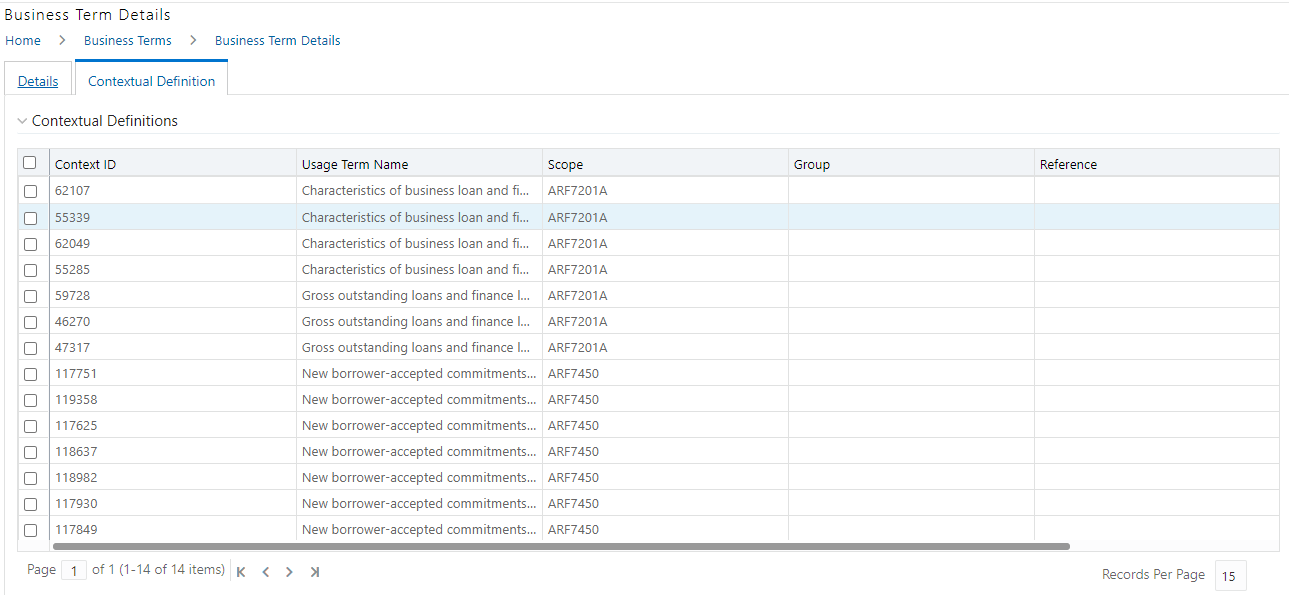Open the Contextual Definition tab

tap(151, 81)
